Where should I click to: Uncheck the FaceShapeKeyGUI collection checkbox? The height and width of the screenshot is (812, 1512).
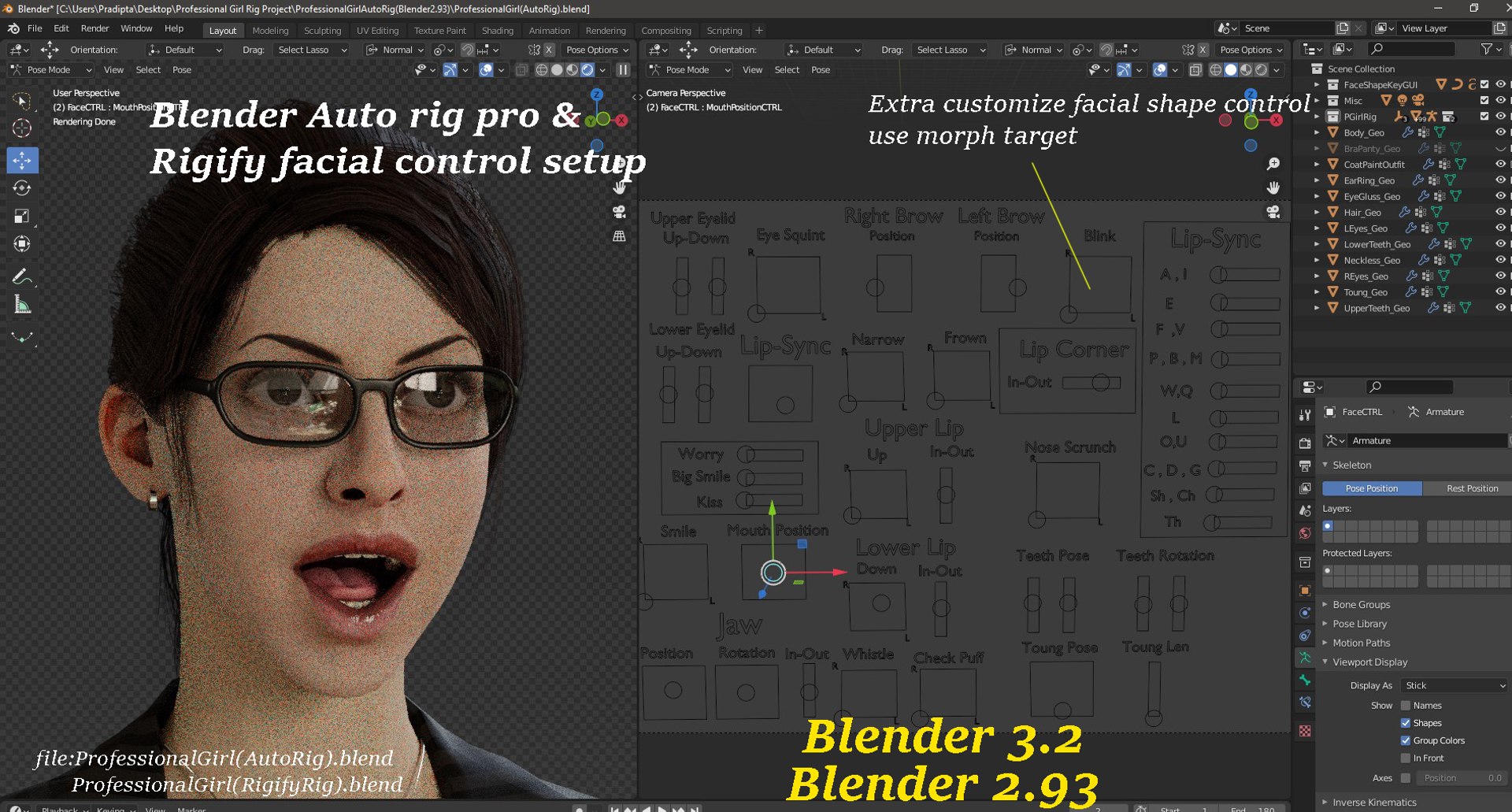point(1484,84)
